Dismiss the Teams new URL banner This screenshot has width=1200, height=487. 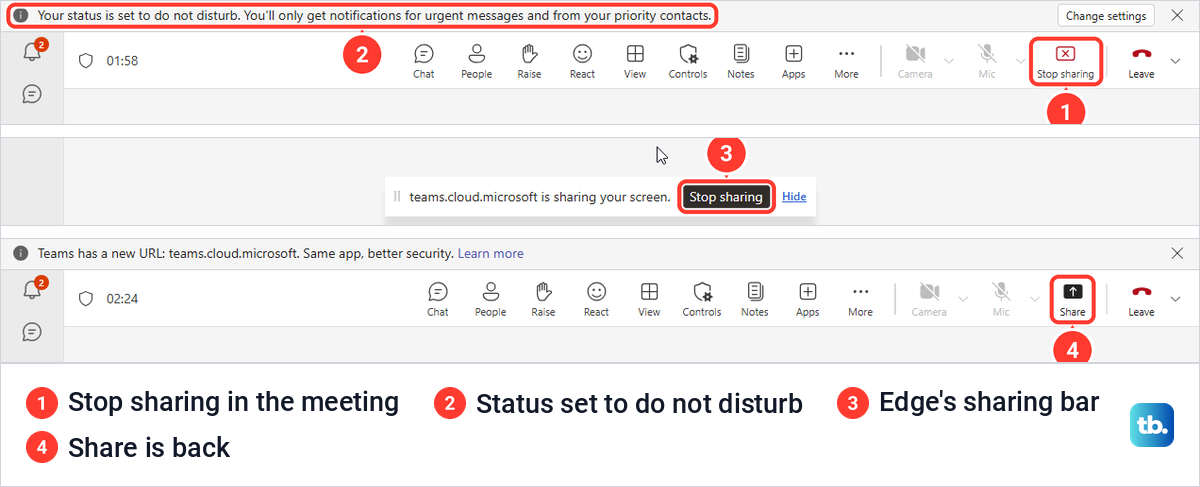1177,254
